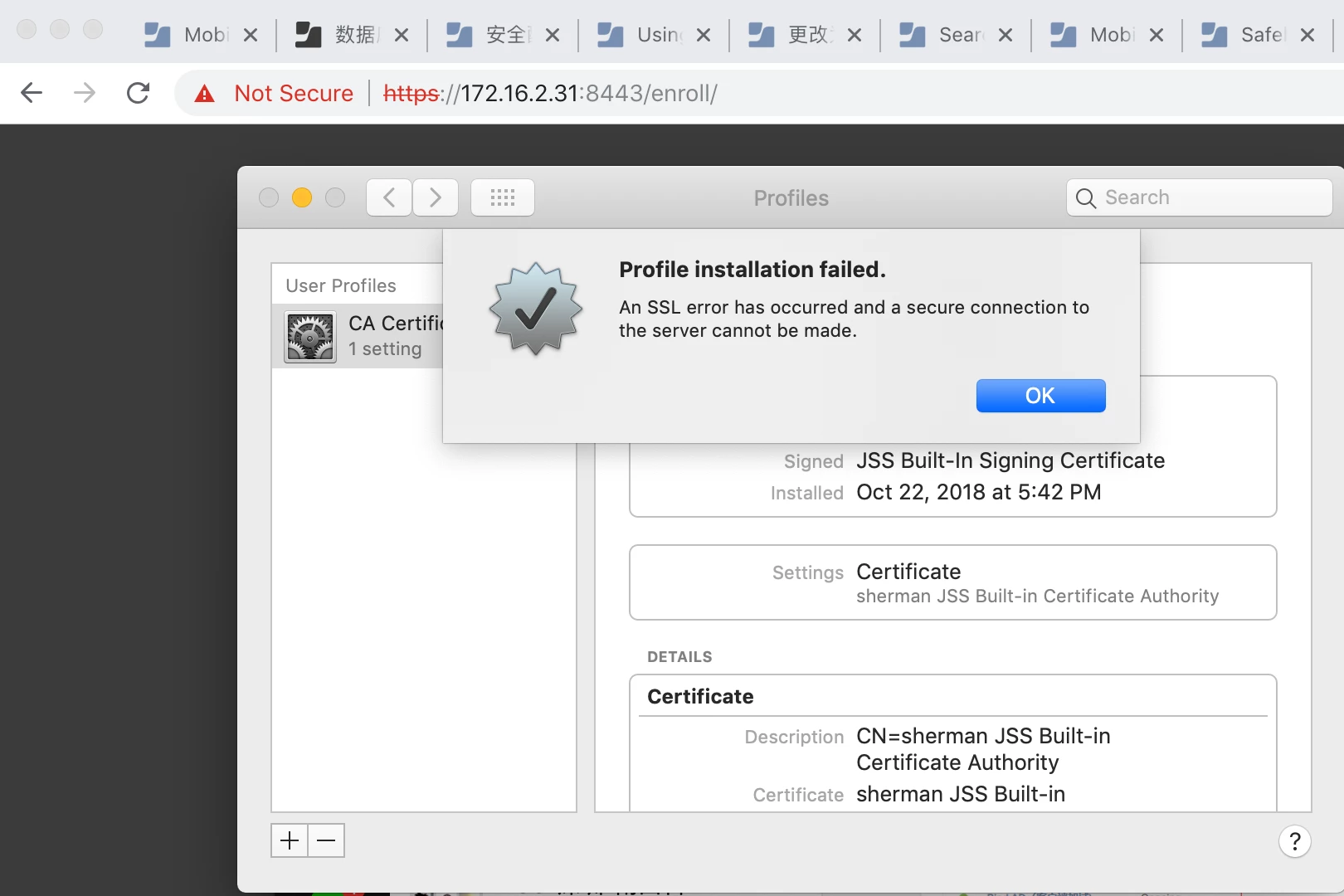
Task: Close the Usin tab
Action: tap(704, 35)
